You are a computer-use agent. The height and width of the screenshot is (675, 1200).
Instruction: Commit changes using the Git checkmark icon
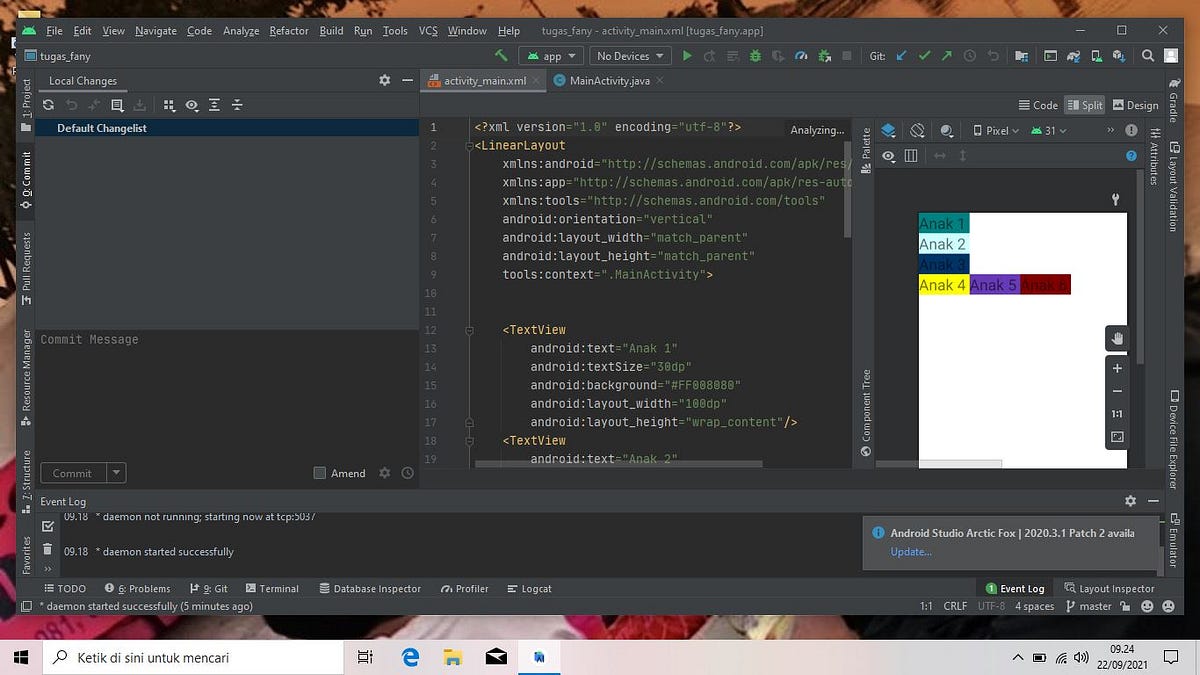click(x=922, y=56)
